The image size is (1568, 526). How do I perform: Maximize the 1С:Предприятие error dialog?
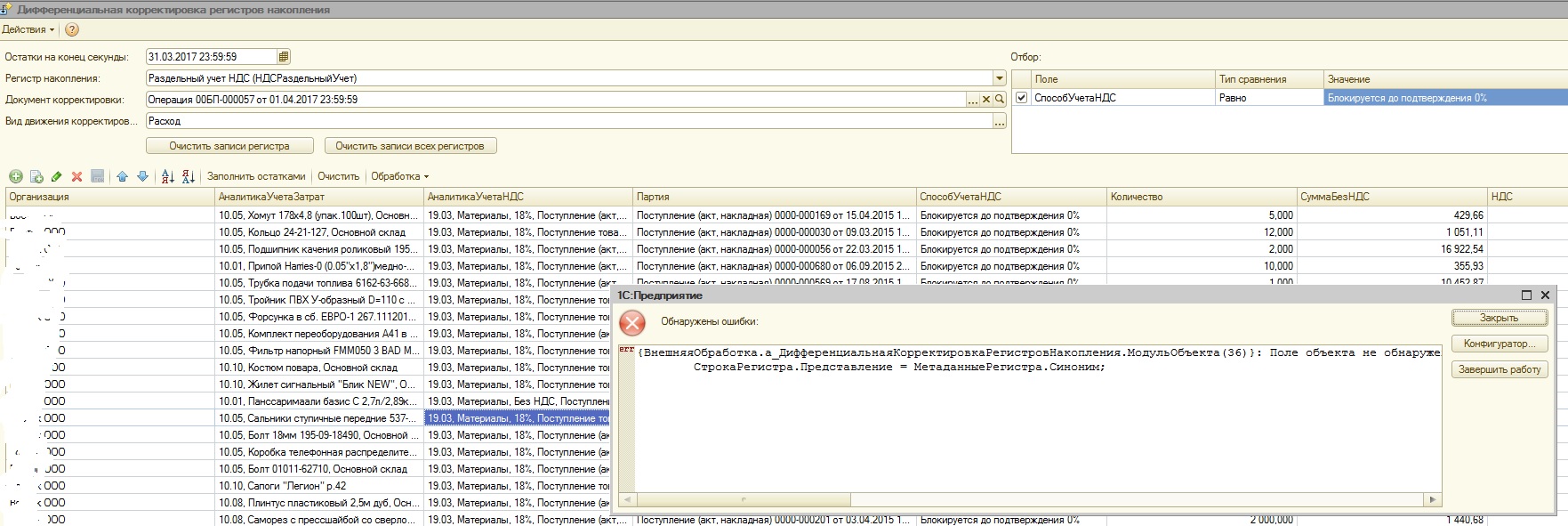[1526, 295]
